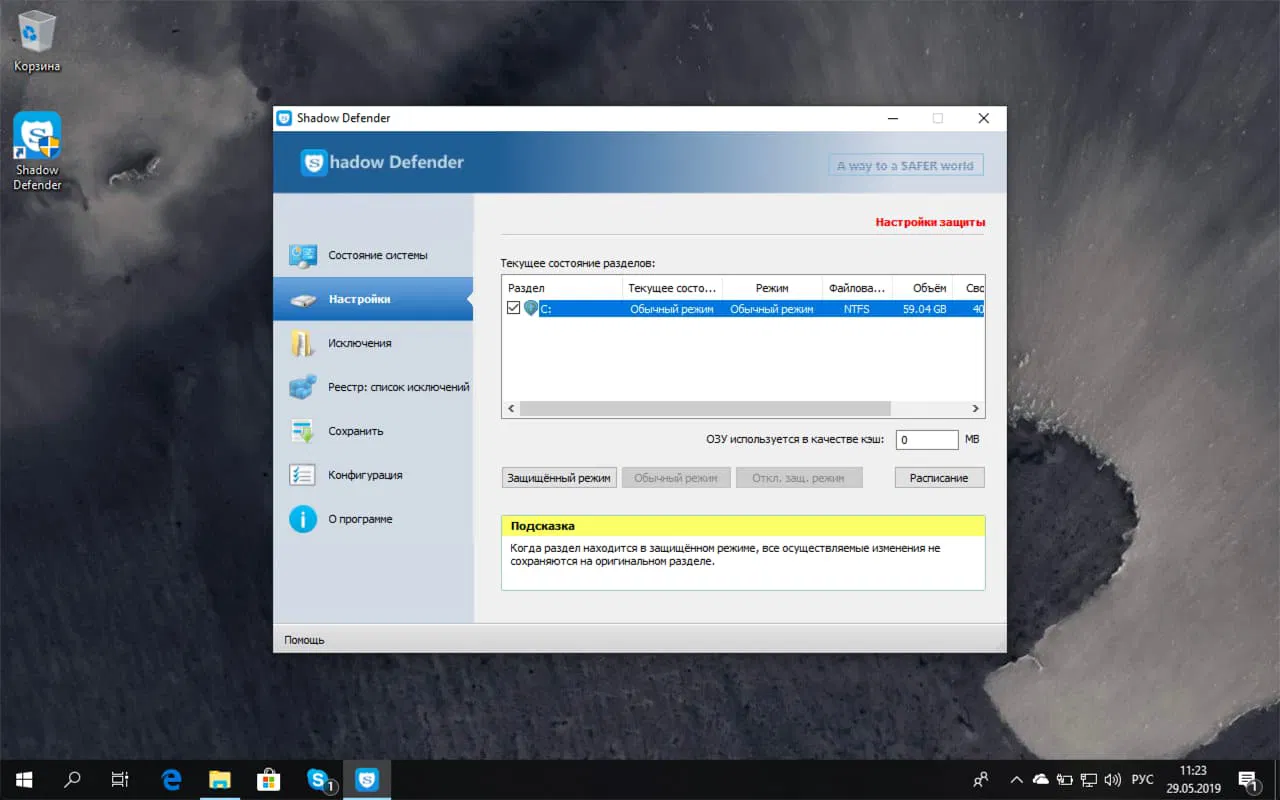Click the Shadow Defender taskbar button
Screen dimensions: 1280x800
point(367,779)
